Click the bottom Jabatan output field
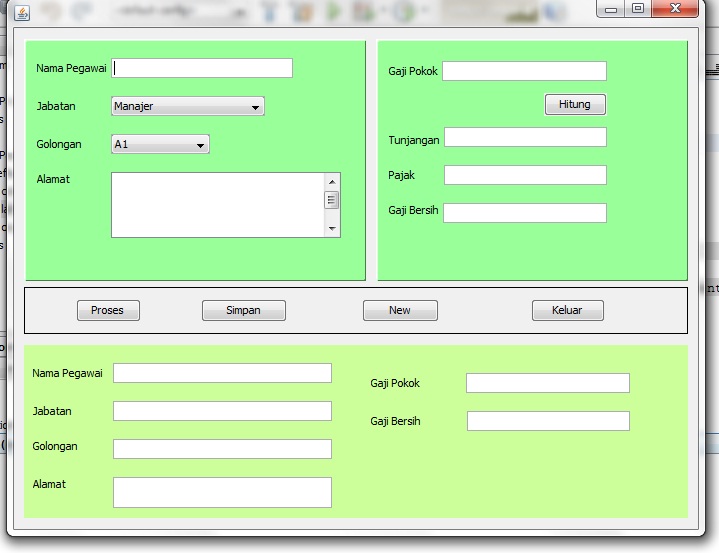Image resolution: width=719 pixels, height=553 pixels. pyautogui.click(x=222, y=411)
